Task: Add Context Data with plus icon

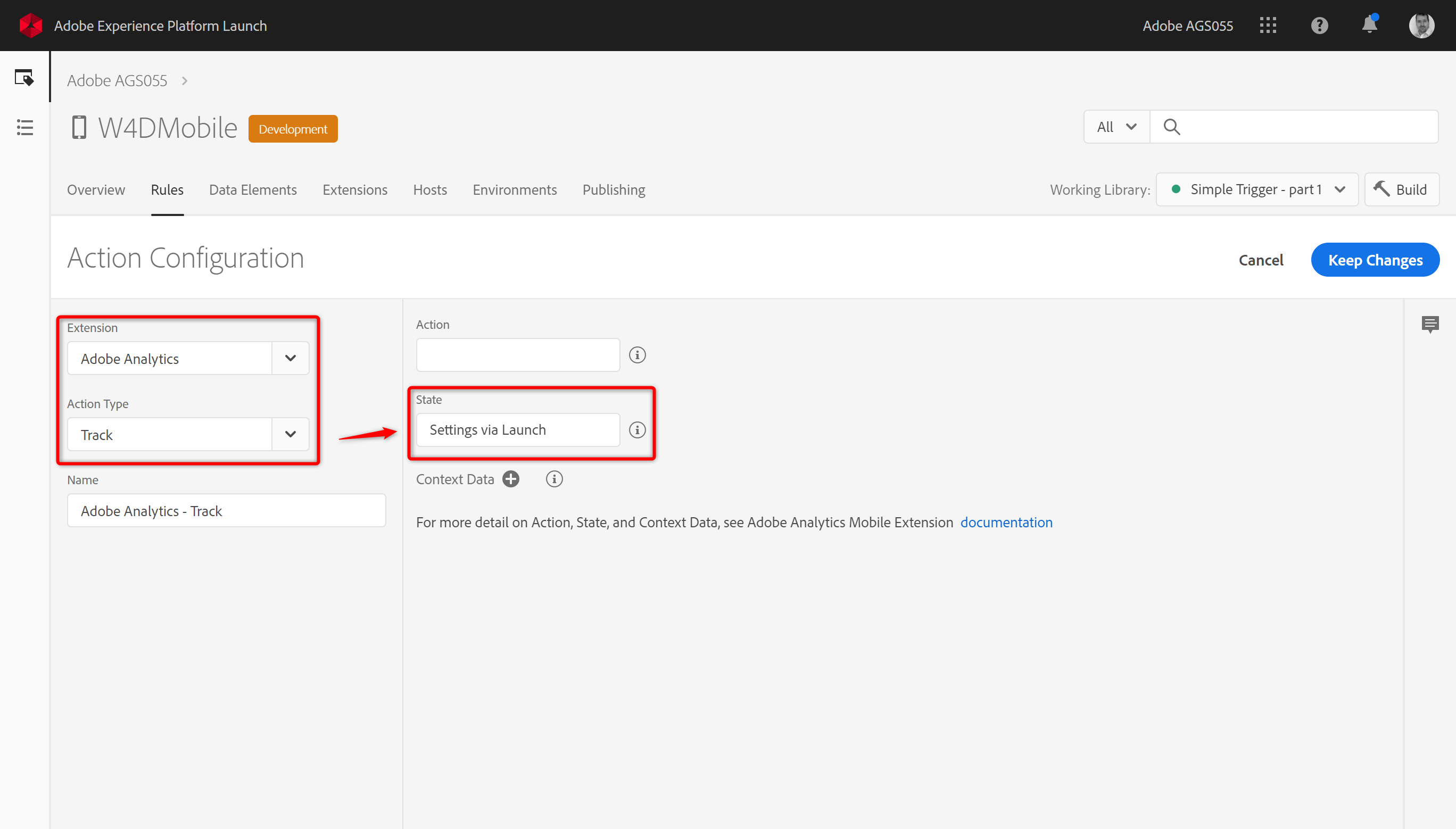Action: click(x=511, y=479)
